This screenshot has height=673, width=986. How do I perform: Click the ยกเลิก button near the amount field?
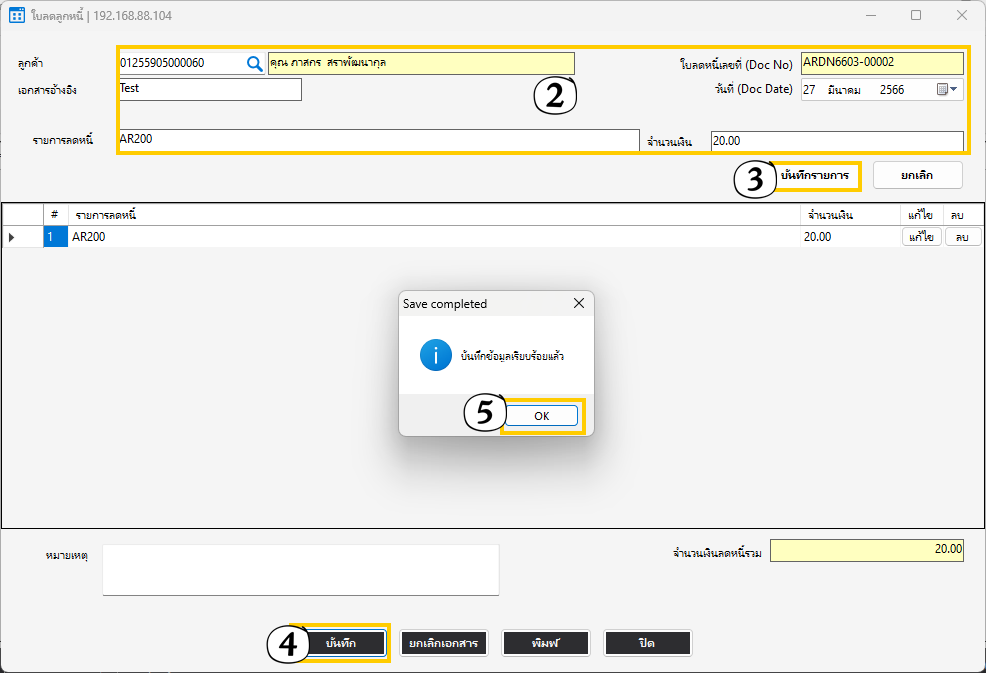917,175
